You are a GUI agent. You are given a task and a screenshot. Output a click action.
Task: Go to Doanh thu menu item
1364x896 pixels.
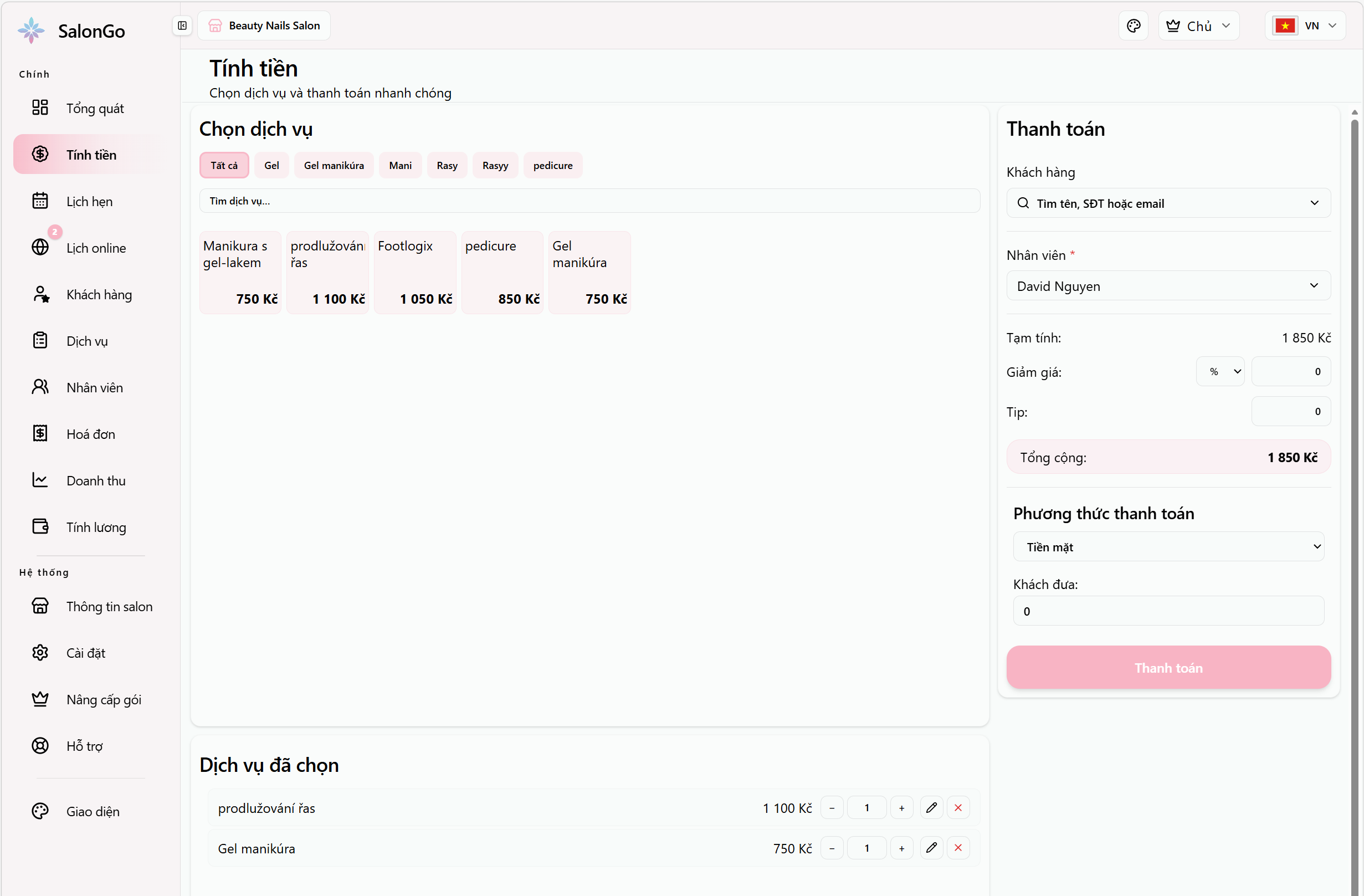pos(96,480)
